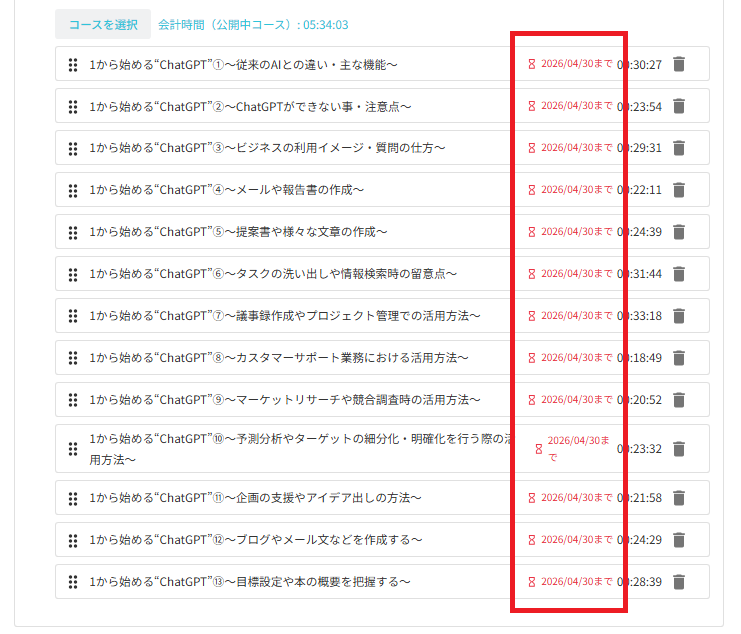Grab the drag handle of ChatGPT⑥ row

(73, 274)
